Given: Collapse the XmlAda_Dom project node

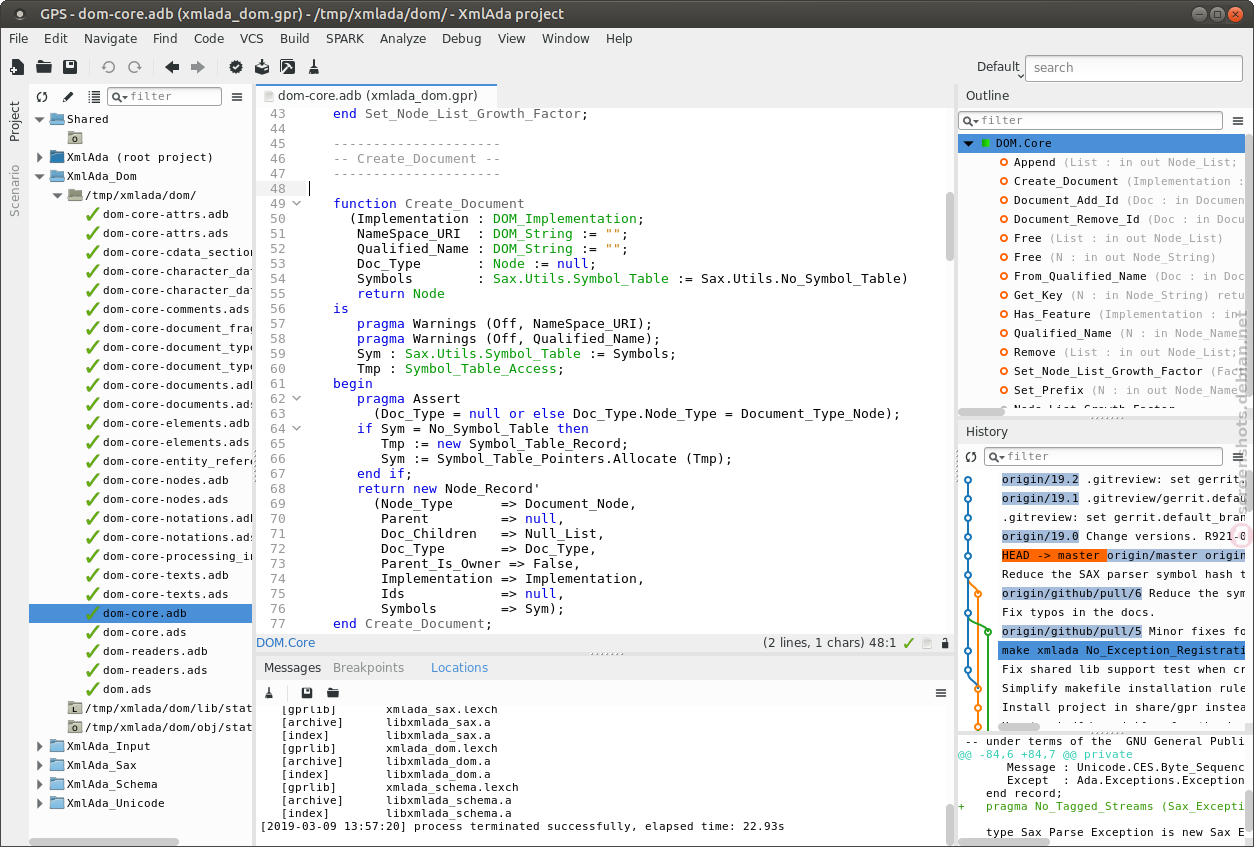Looking at the screenshot, I should (x=41, y=176).
